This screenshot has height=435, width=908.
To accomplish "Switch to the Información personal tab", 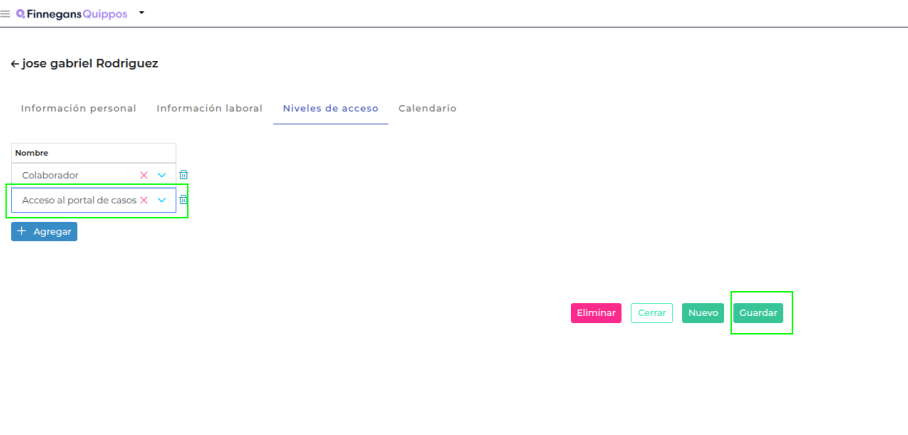I will point(78,108).
